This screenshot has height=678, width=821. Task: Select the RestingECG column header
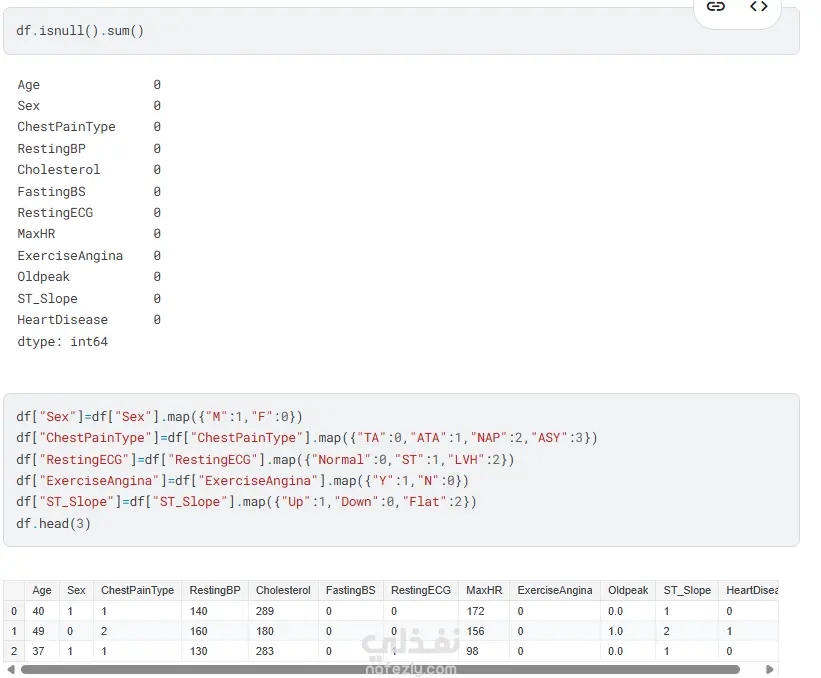coord(421,590)
